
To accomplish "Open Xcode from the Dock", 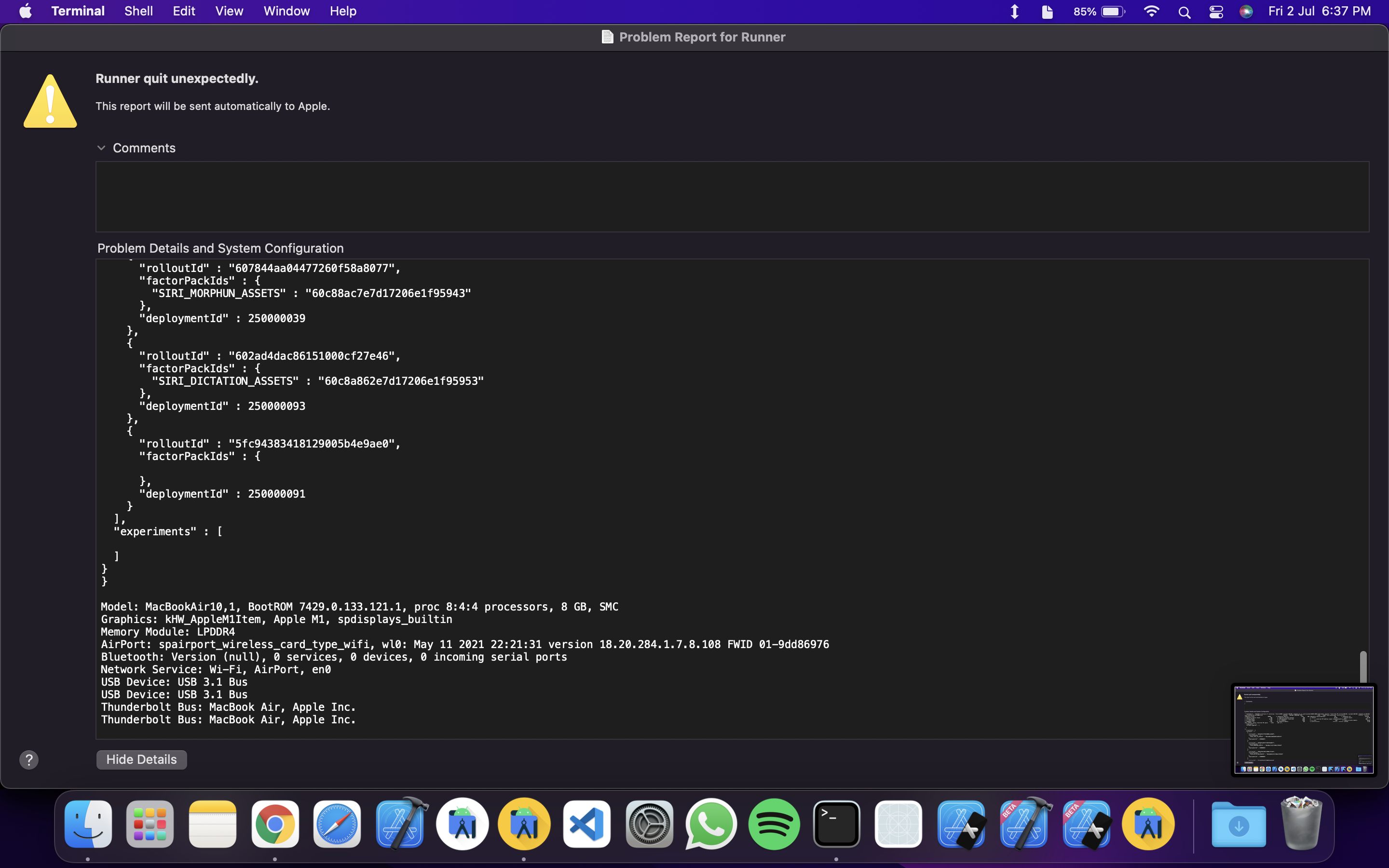I will pos(399,824).
